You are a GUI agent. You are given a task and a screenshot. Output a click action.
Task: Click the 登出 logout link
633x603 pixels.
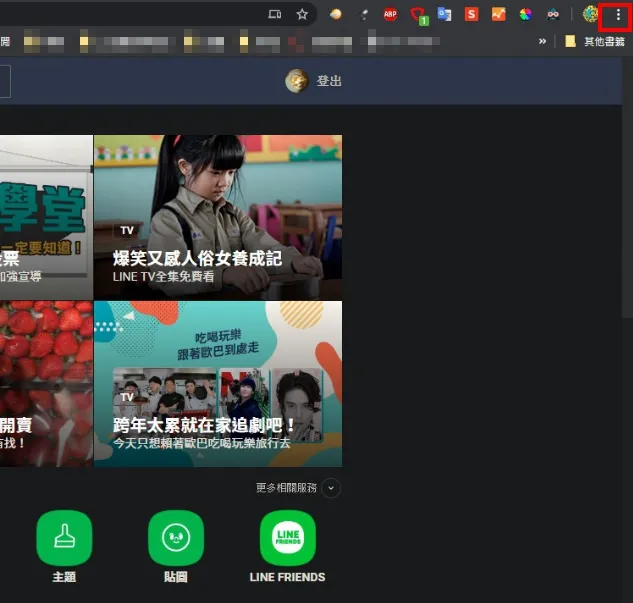click(x=329, y=81)
